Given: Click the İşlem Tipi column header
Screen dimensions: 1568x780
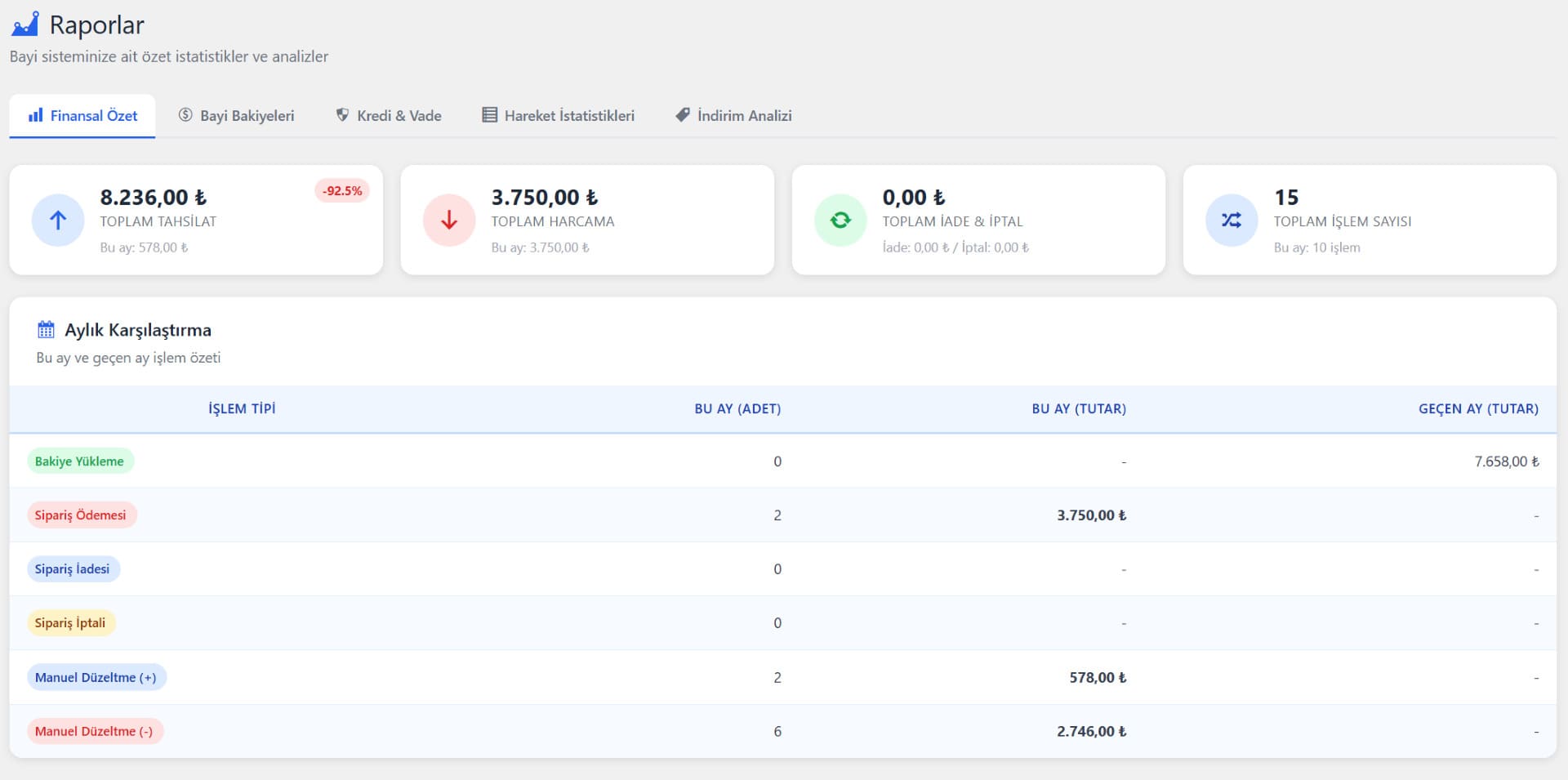Looking at the screenshot, I should 242,408.
